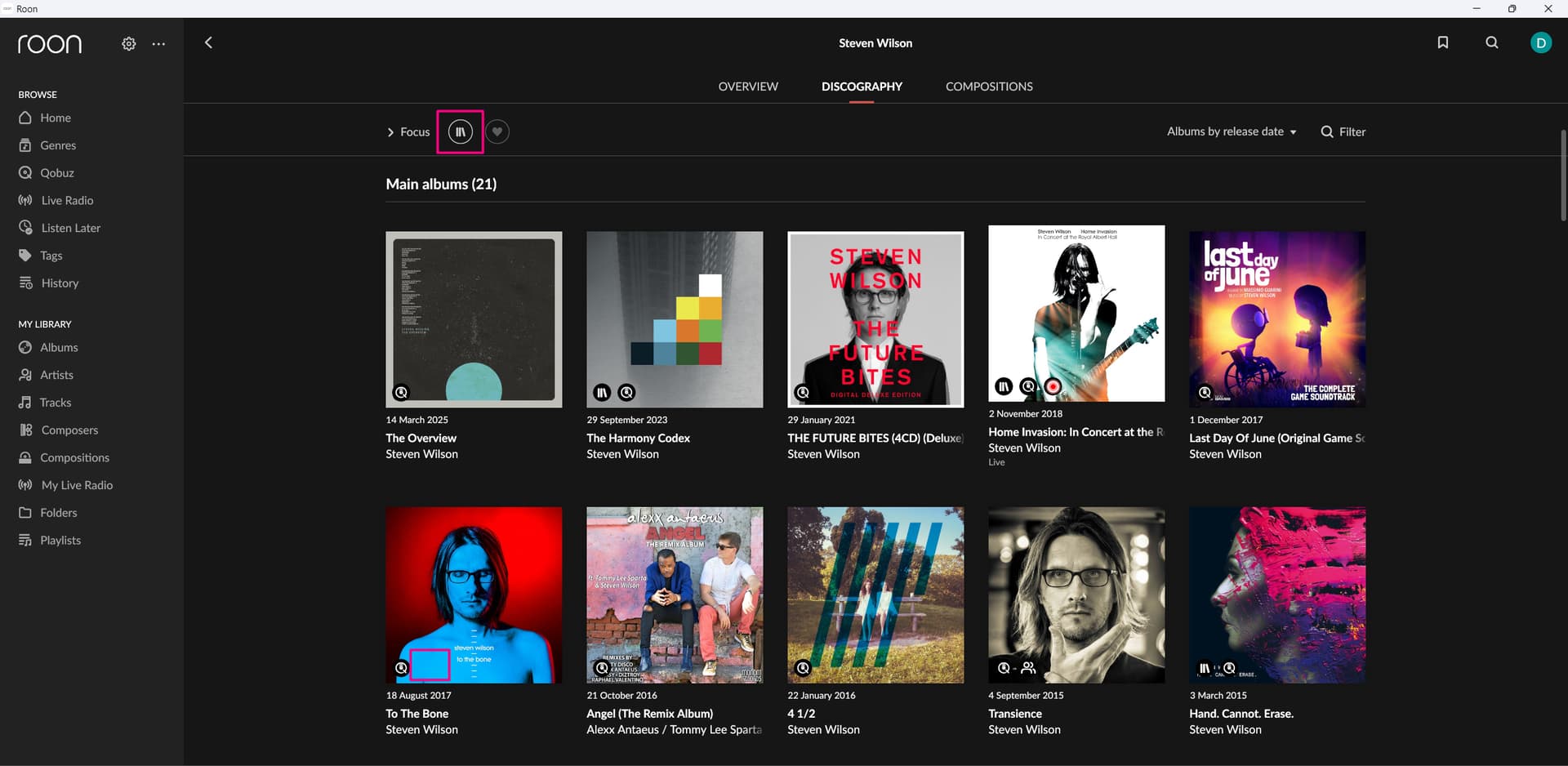Switch to the Compositions tab
This screenshot has height=766, width=1568.
coord(989,87)
